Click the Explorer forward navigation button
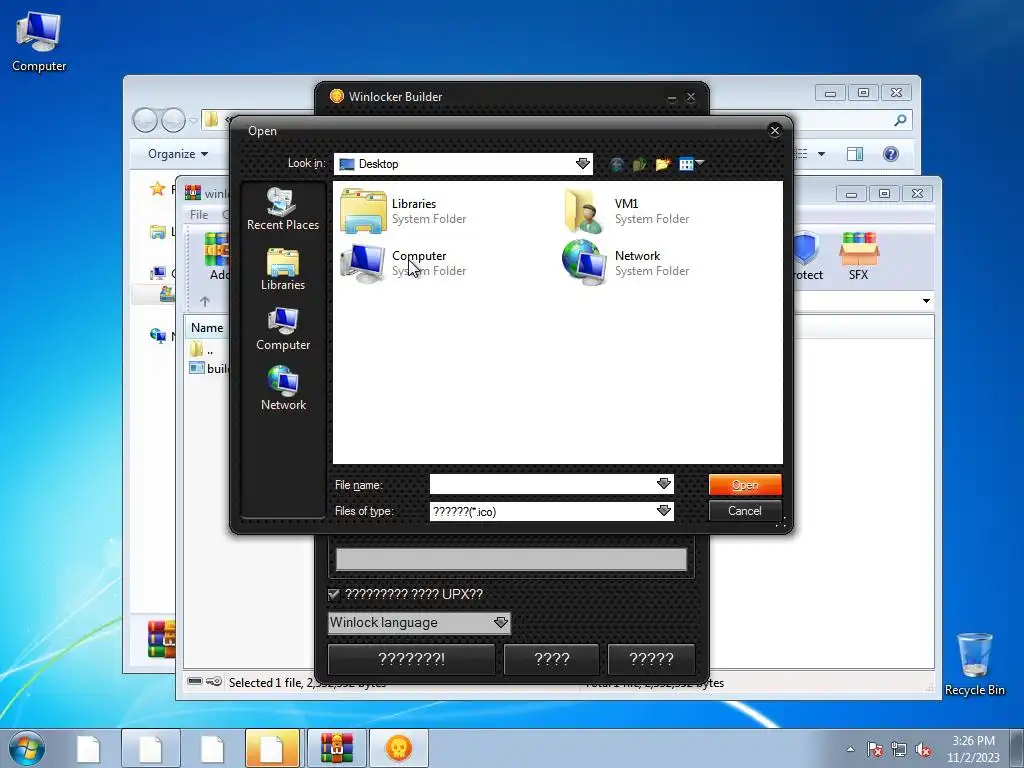The width and height of the screenshot is (1024, 768). pyautogui.click(x=173, y=120)
